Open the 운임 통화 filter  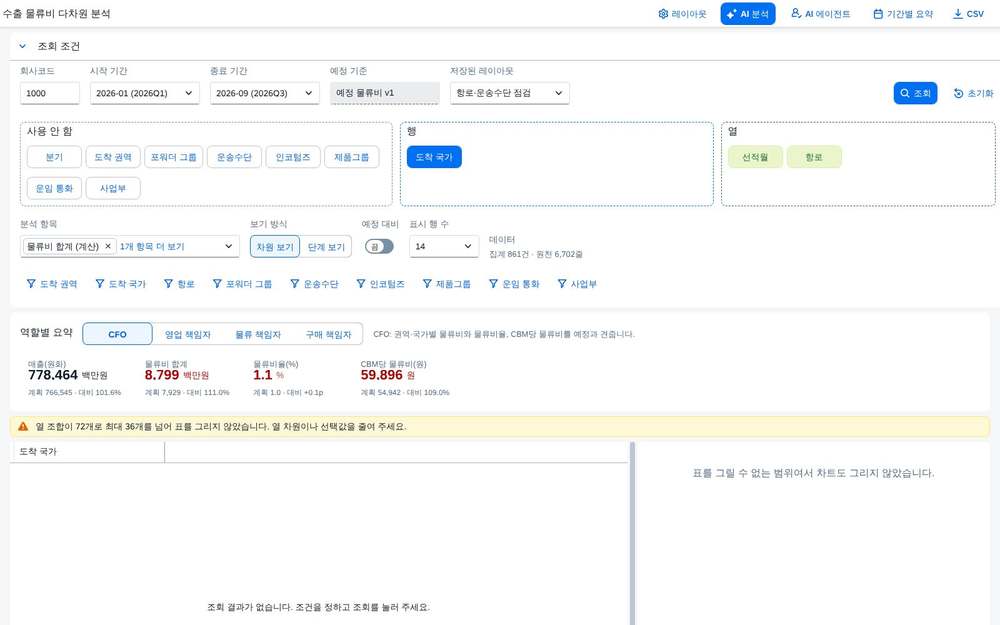coord(514,284)
